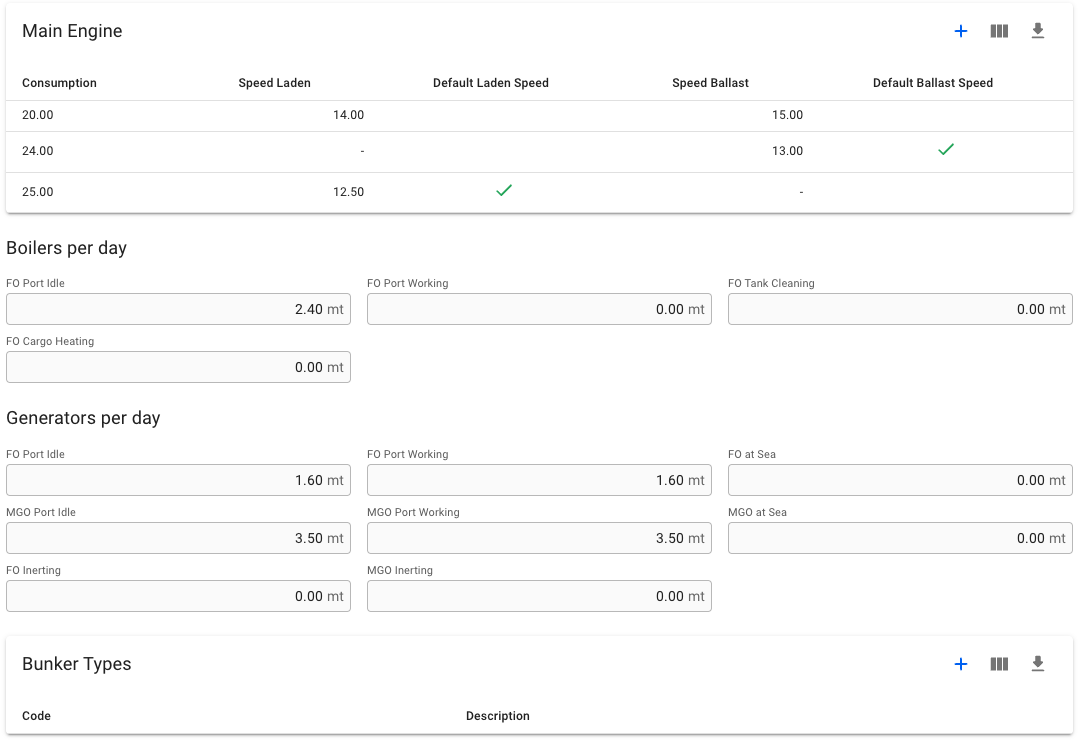The height and width of the screenshot is (747, 1081).
Task: Sort rows by Speed Ballast column
Action: click(x=710, y=83)
